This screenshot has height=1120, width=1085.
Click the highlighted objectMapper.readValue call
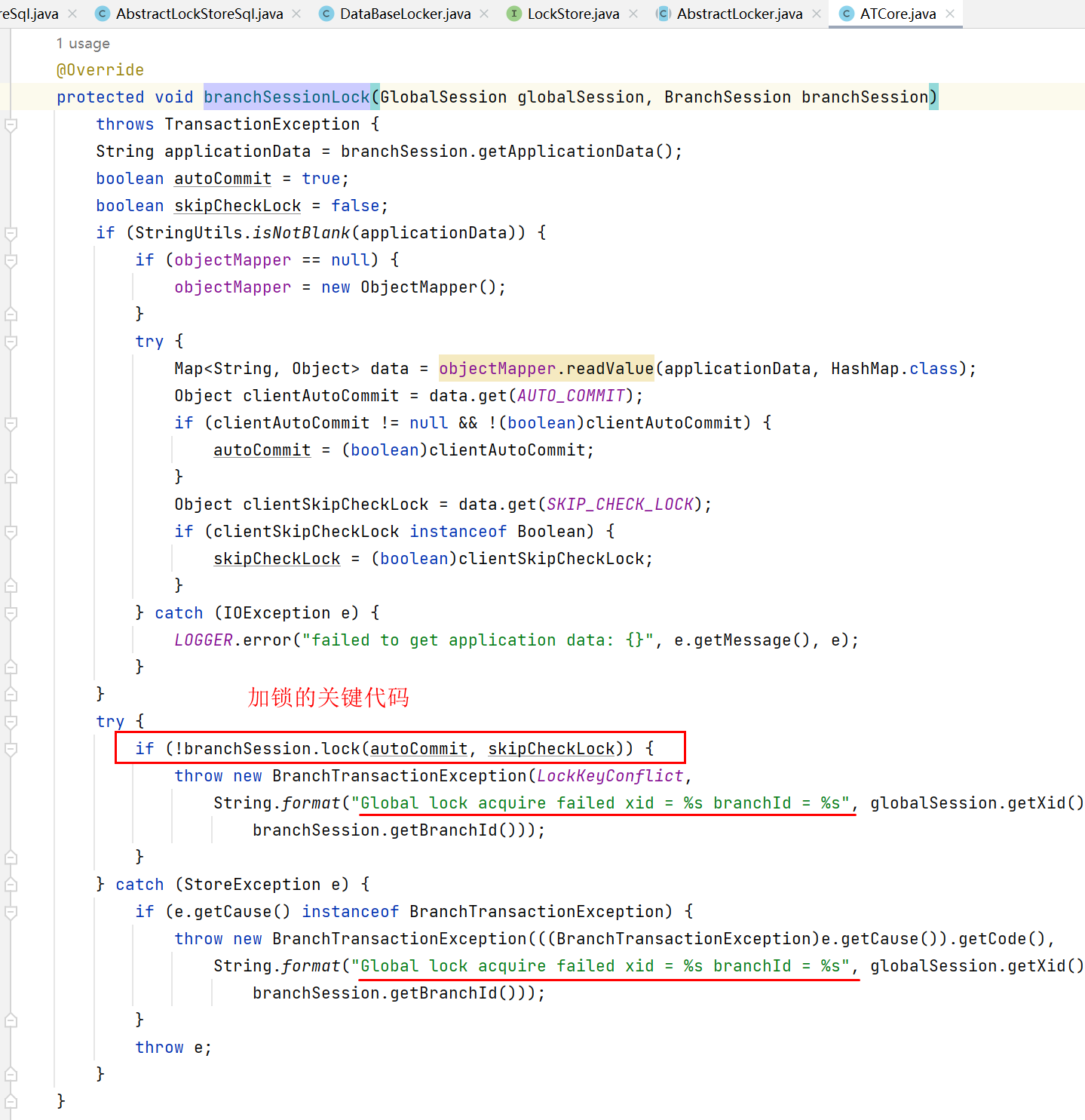point(546,369)
